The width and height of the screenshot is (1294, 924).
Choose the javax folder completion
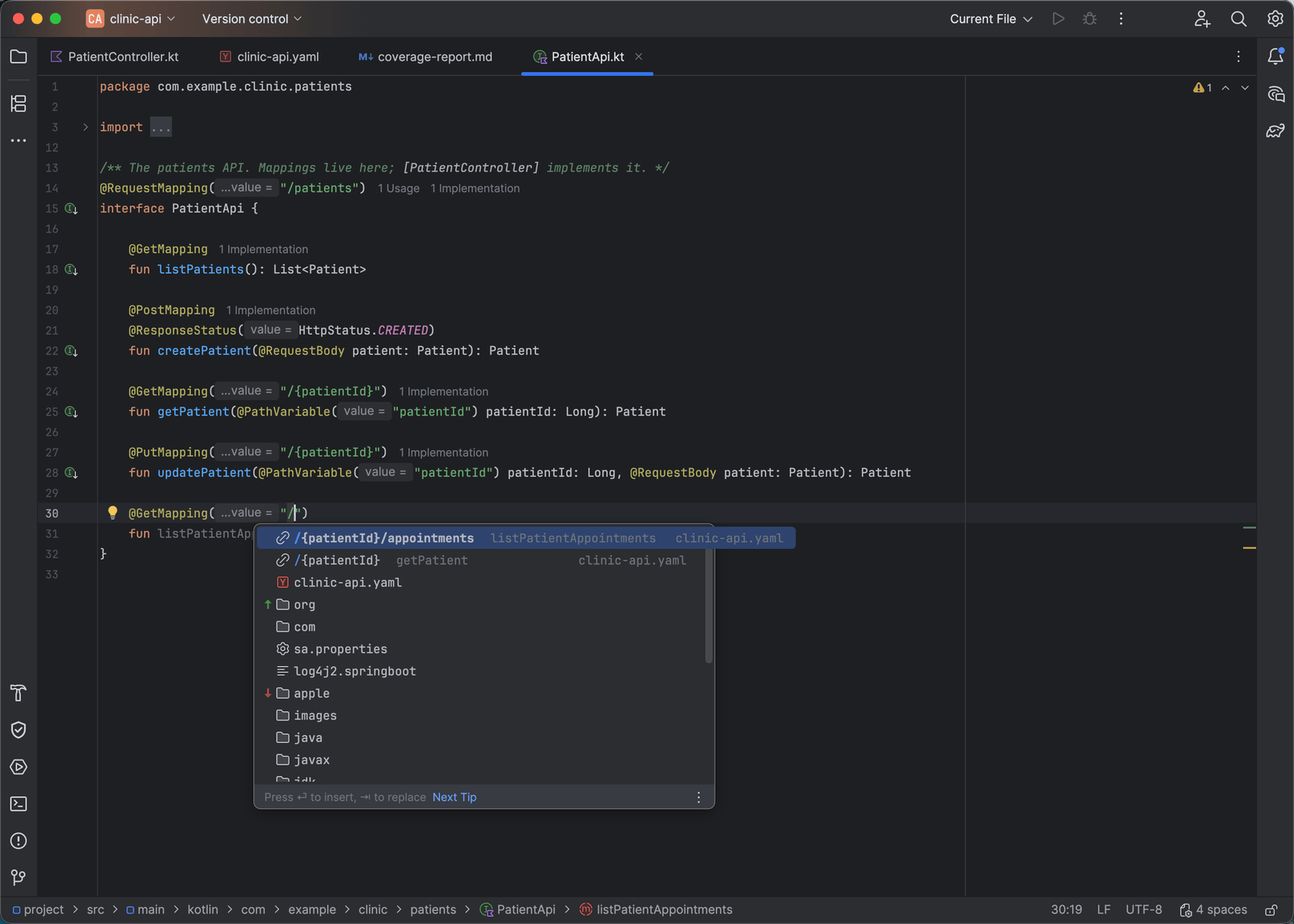(483, 760)
